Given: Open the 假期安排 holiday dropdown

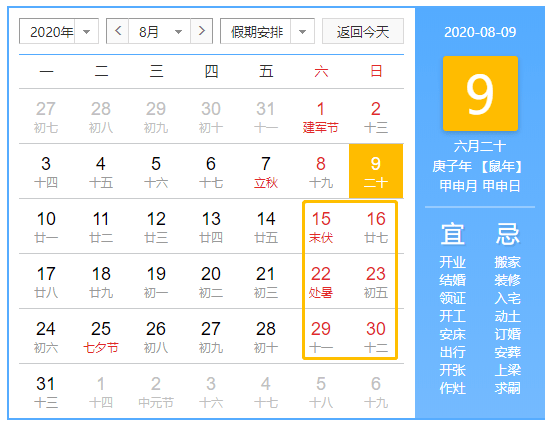Looking at the screenshot, I should point(267,31).
